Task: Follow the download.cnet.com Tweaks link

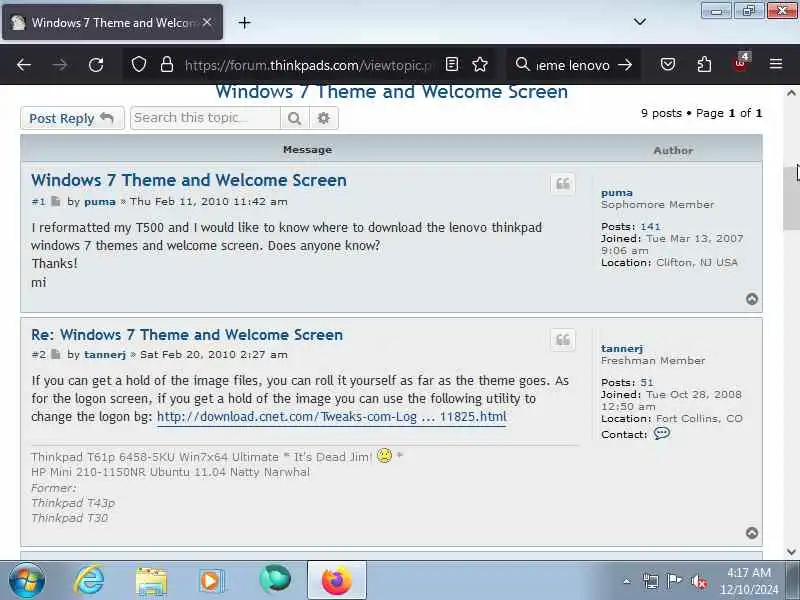Action: pos(332,417)
